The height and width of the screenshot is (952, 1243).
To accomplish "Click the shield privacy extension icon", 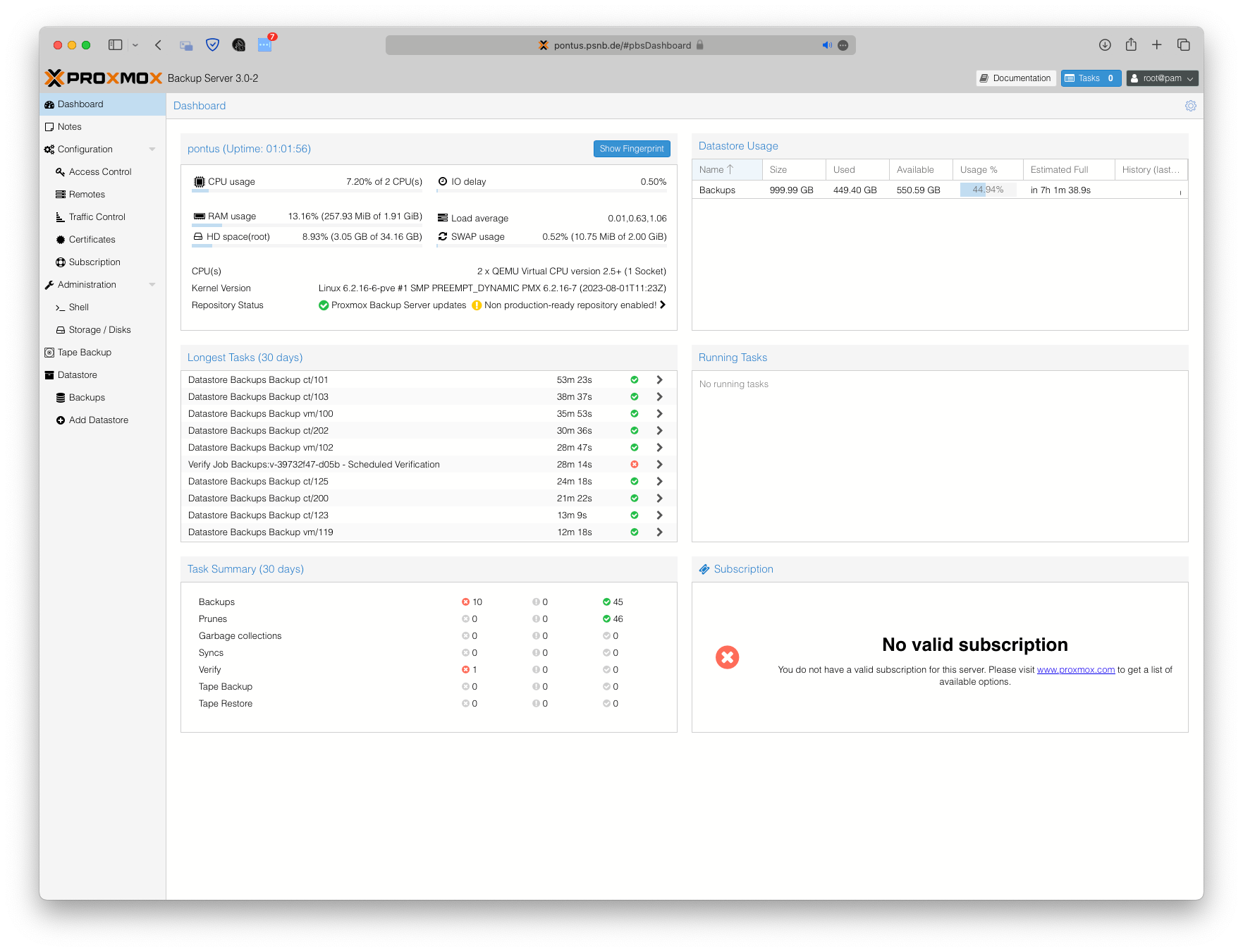I will coord(212,45).
